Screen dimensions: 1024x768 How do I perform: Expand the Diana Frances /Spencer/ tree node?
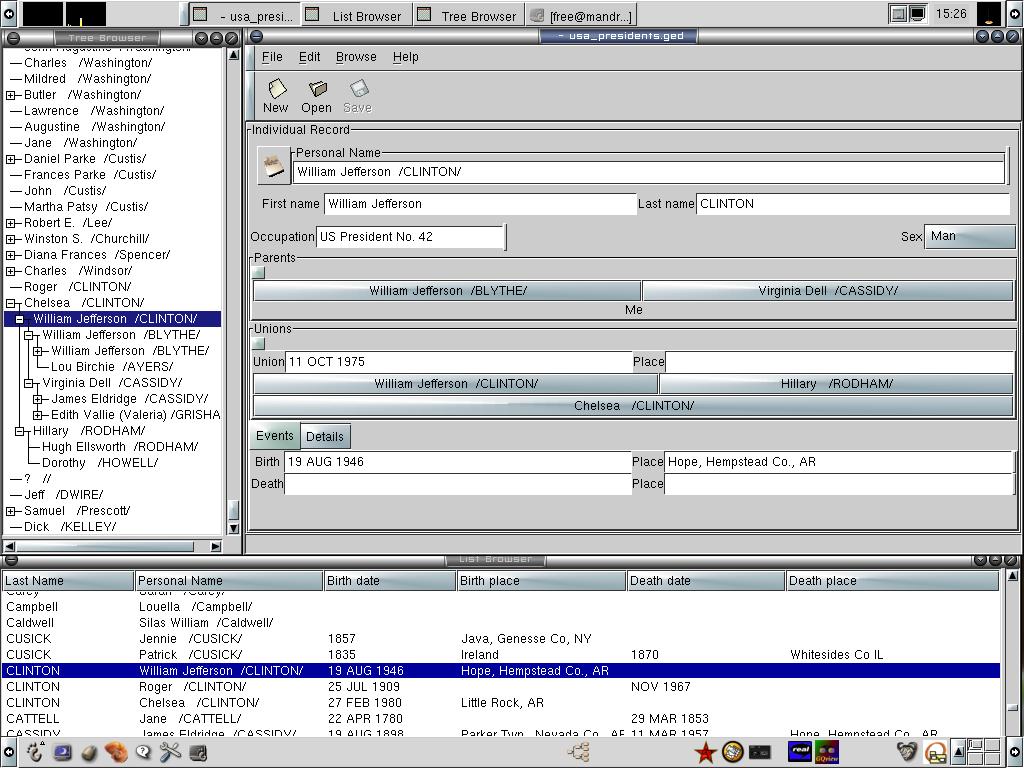point(10,255)
